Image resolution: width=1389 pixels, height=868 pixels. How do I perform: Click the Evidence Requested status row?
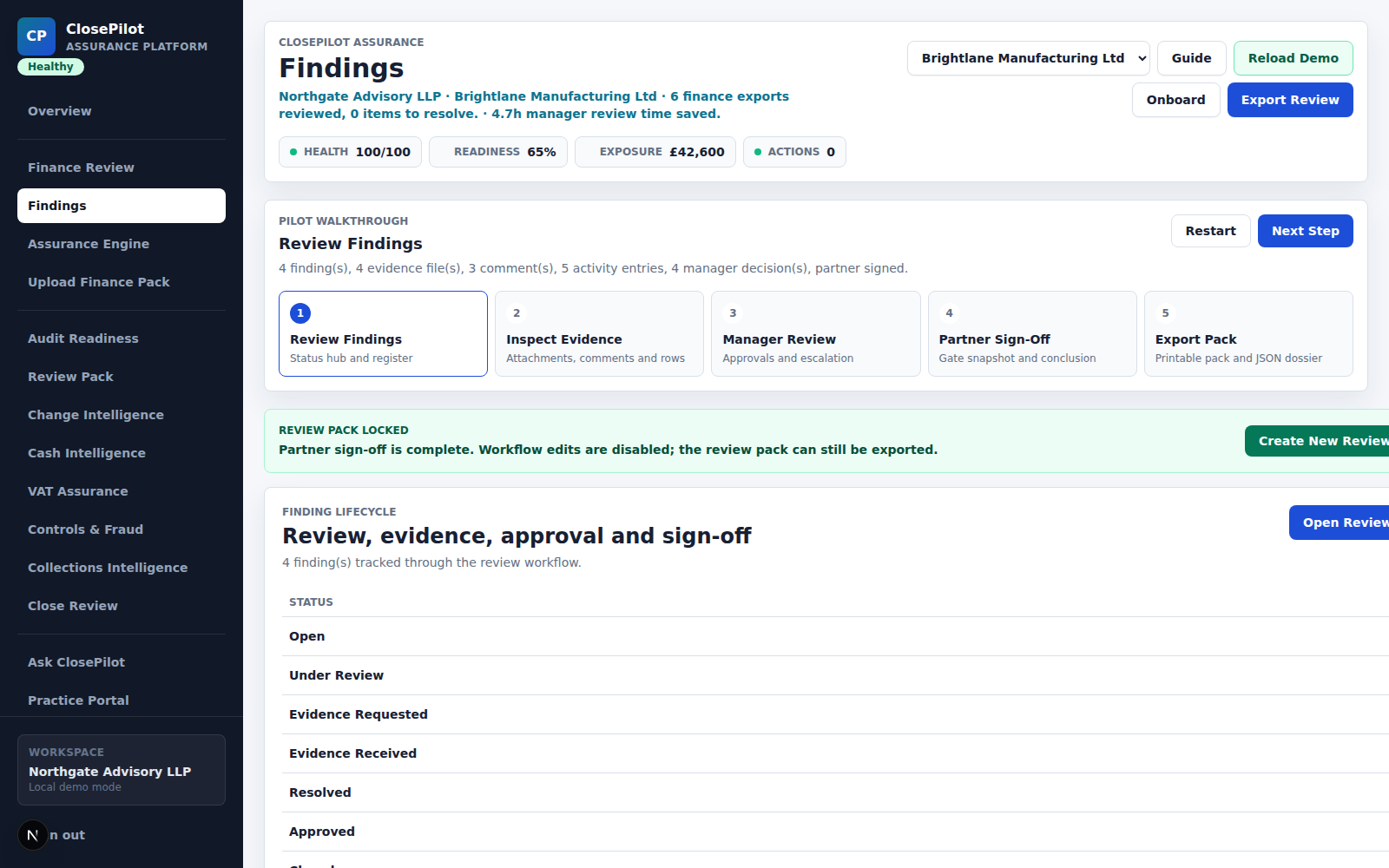tap(835, 714)
